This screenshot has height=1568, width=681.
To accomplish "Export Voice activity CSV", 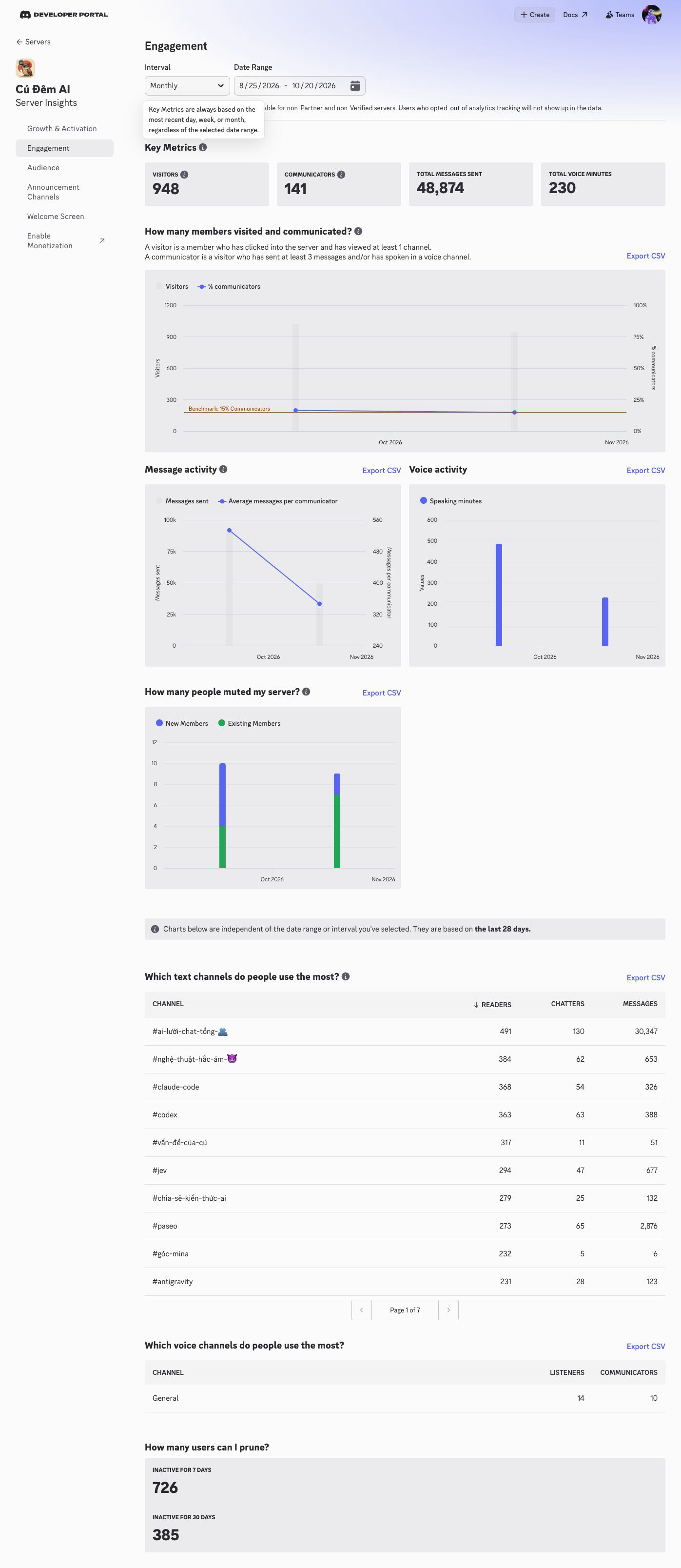I will (646, 471).
